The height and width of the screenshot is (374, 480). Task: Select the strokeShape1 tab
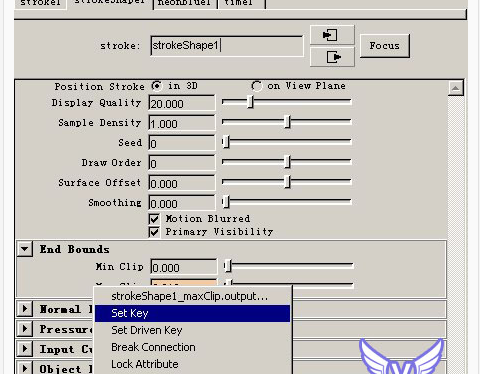[109, 3]
